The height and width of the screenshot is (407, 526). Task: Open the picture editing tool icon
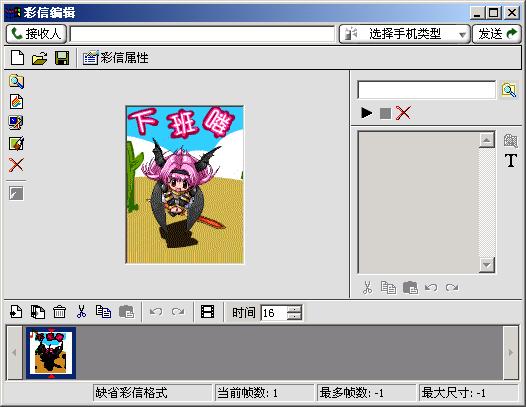point(16,102)
